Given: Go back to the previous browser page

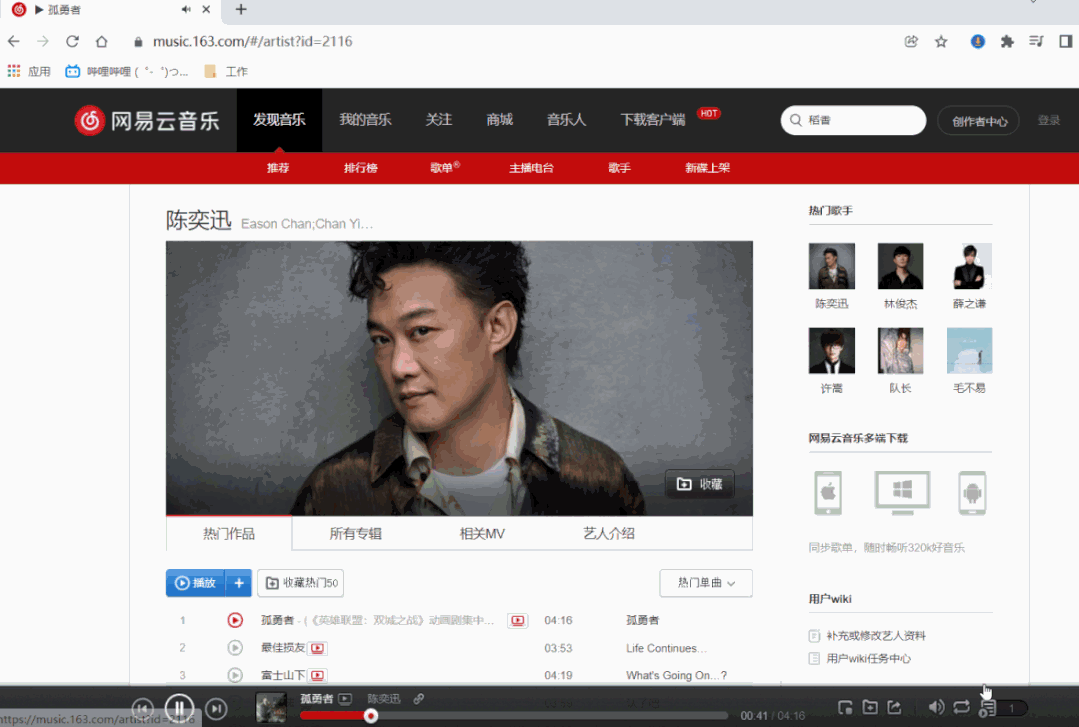Looking at the screenshot, I should point(14,41).
